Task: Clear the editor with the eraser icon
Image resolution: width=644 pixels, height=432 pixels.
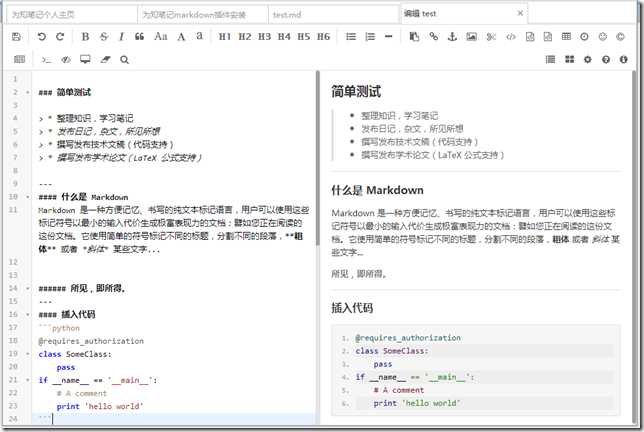Action: click(105, 60)
